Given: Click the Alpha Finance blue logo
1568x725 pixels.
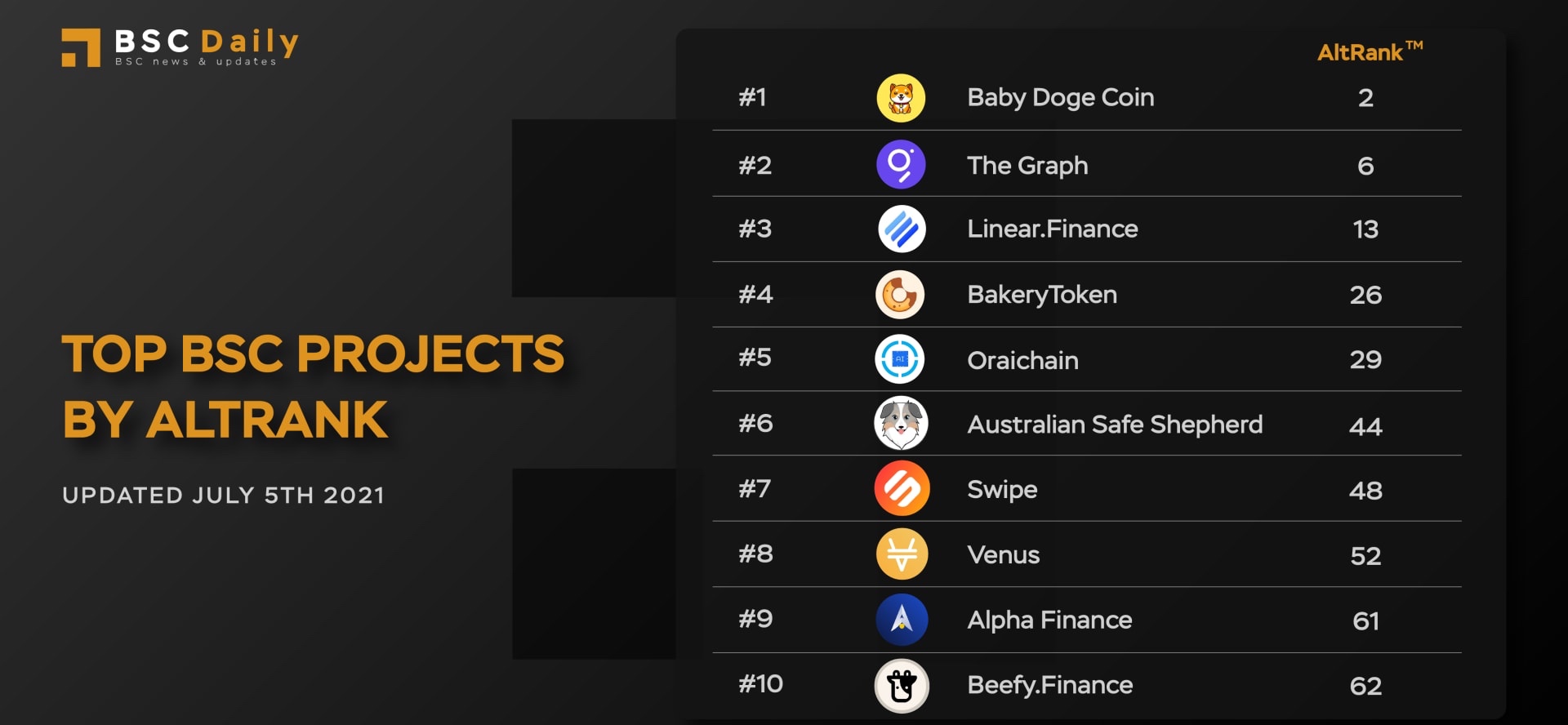Looking at the screenshot, I should click(902, 620).
